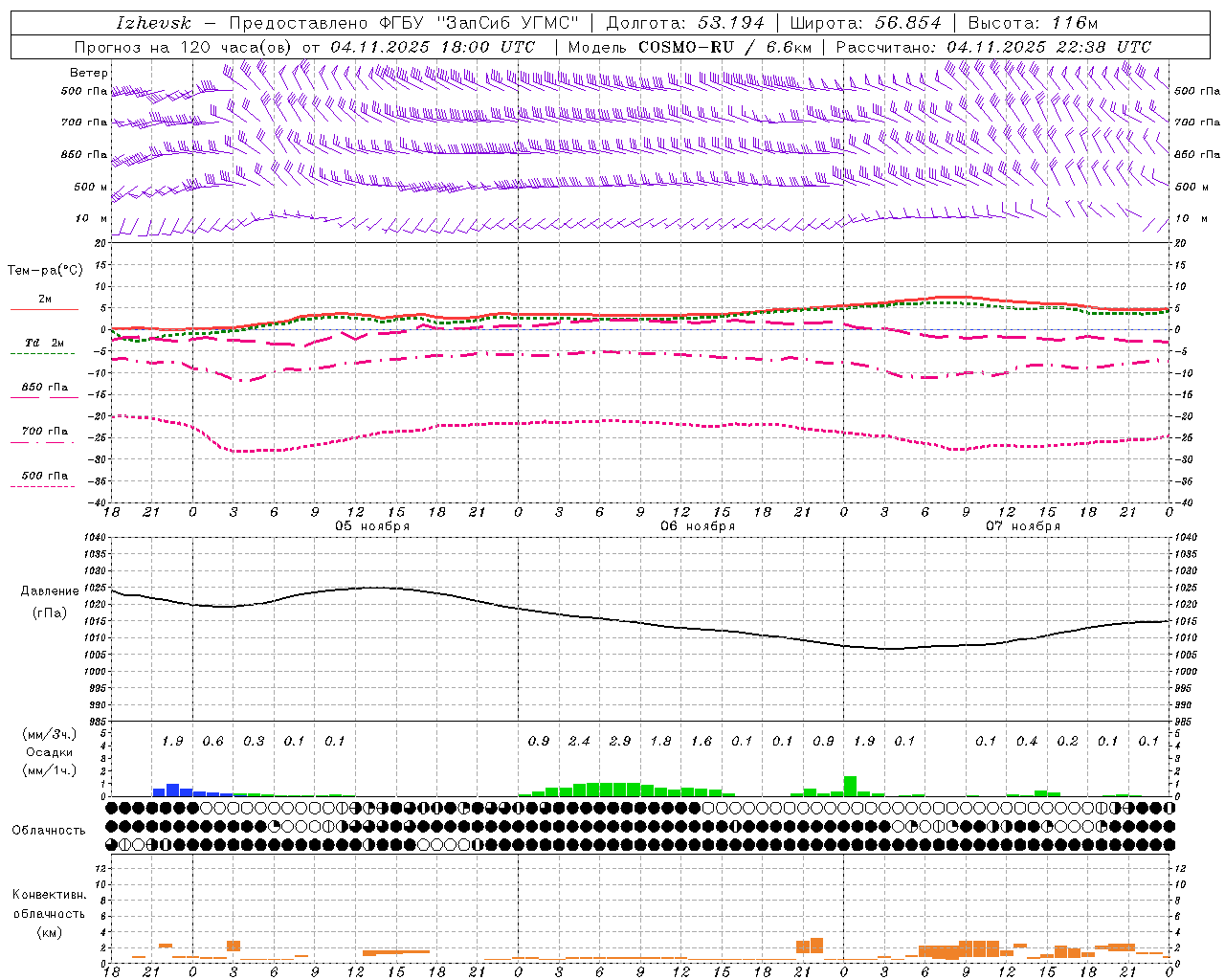The height and width of the screenshot is (980, 1225).
Task: Click the '06 ноября' date label
Action: click(698, 526)
